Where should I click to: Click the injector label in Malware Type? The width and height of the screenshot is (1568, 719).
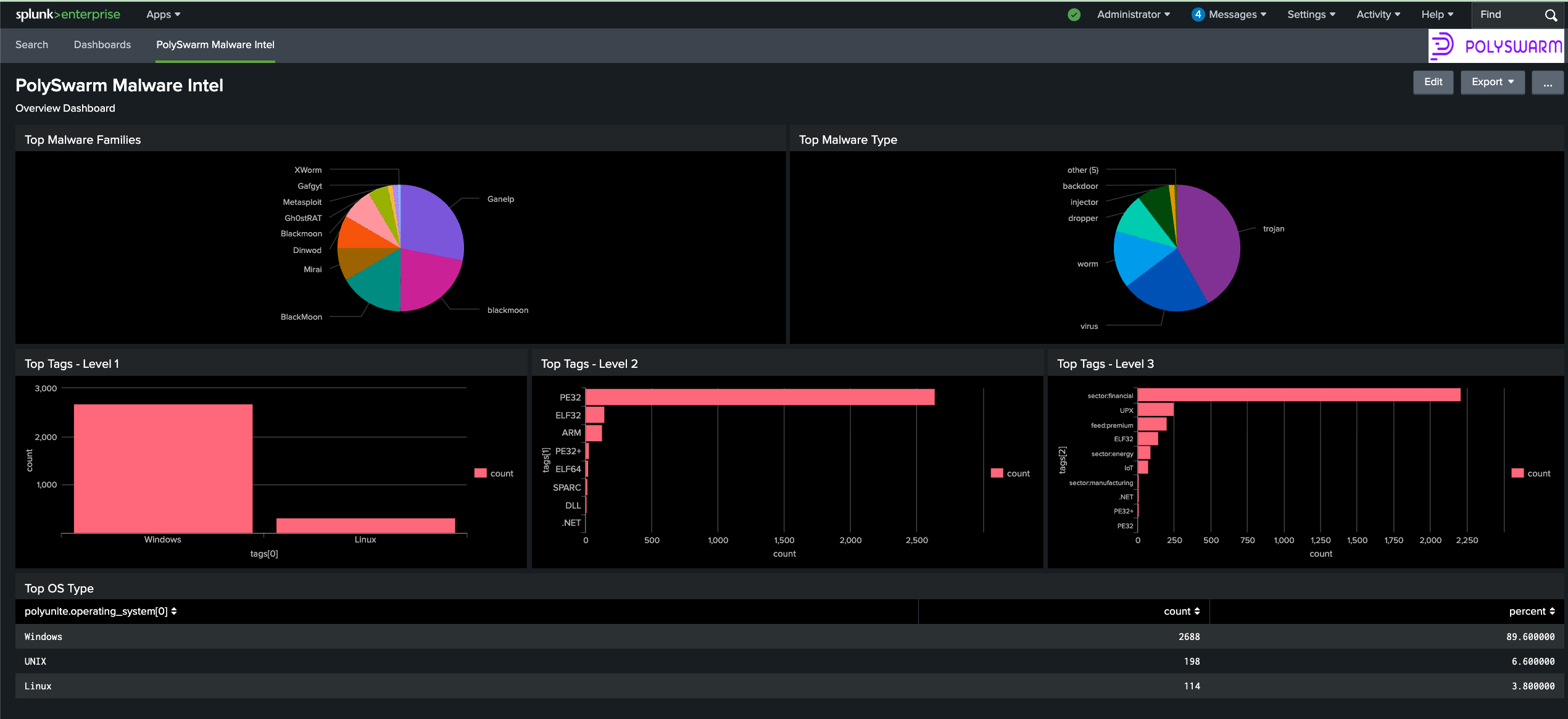click(x=1084, y=202)
